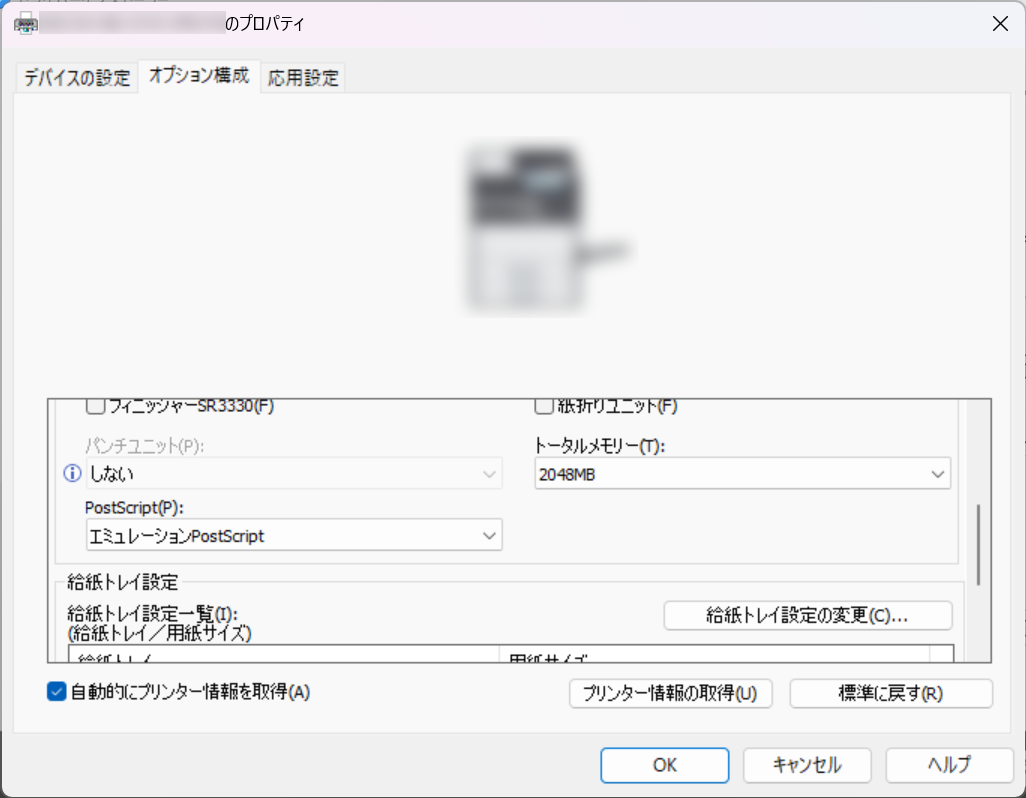The image size is (1026, 798).
Task: Confirm settings with the OK button
Action: tap(663, 765)
